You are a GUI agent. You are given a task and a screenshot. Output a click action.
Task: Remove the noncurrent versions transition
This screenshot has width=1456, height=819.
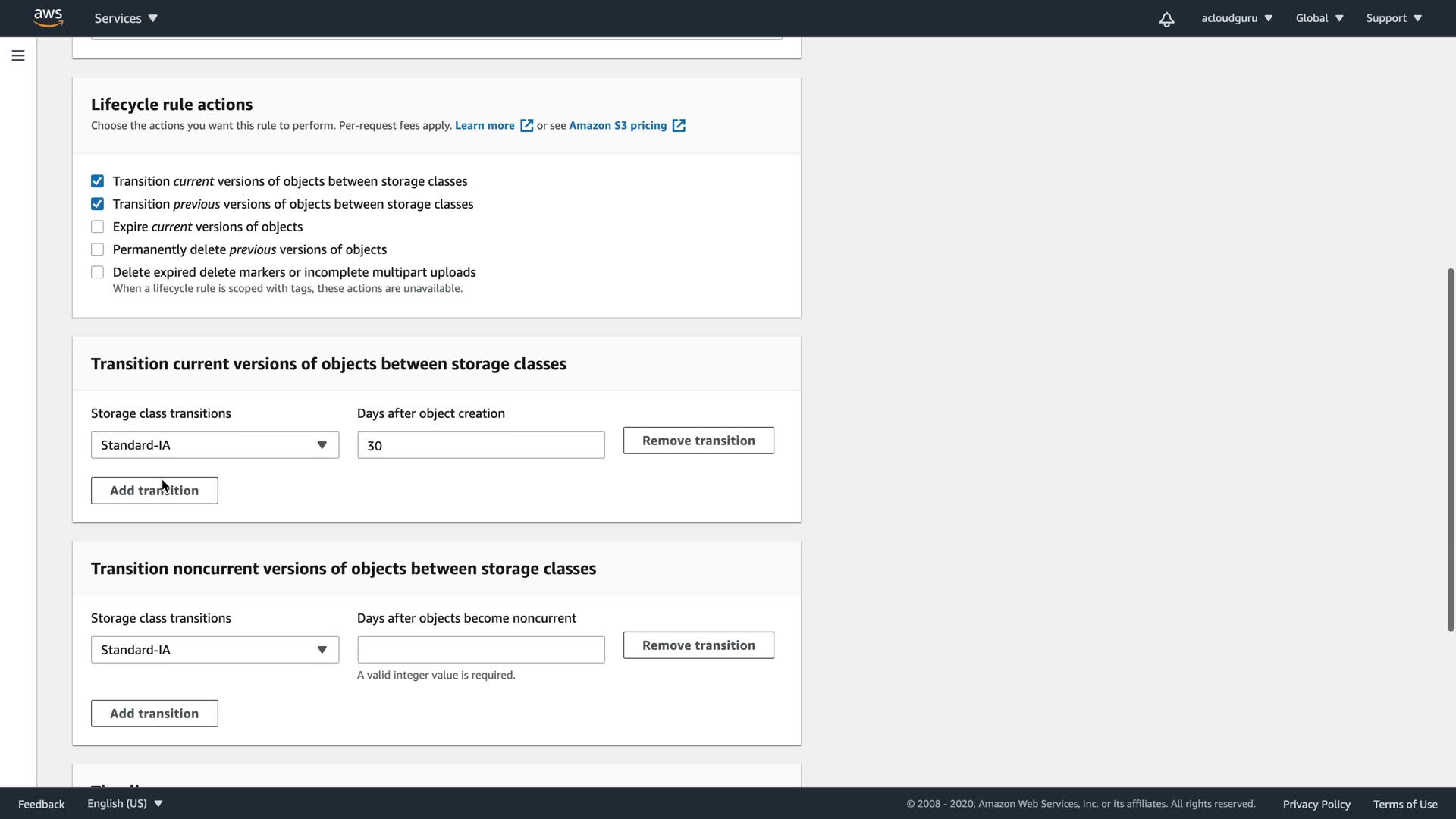click(x=698, y=645)
